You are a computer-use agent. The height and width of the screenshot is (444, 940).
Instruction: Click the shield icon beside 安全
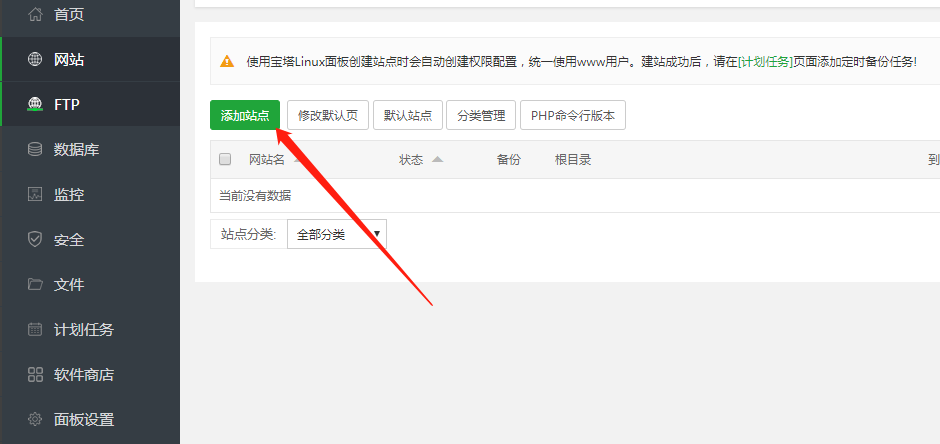click(35, 240)
